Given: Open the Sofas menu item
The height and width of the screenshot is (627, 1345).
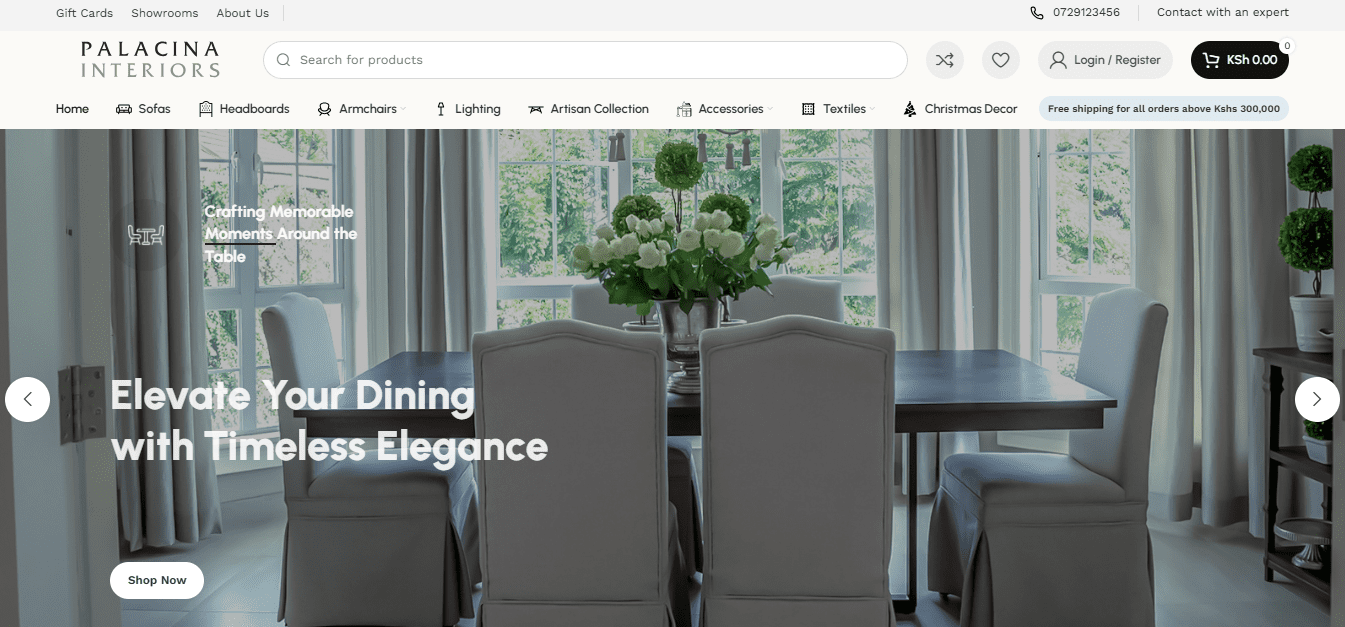Looking at the screenshot, I should coord(143,109).
